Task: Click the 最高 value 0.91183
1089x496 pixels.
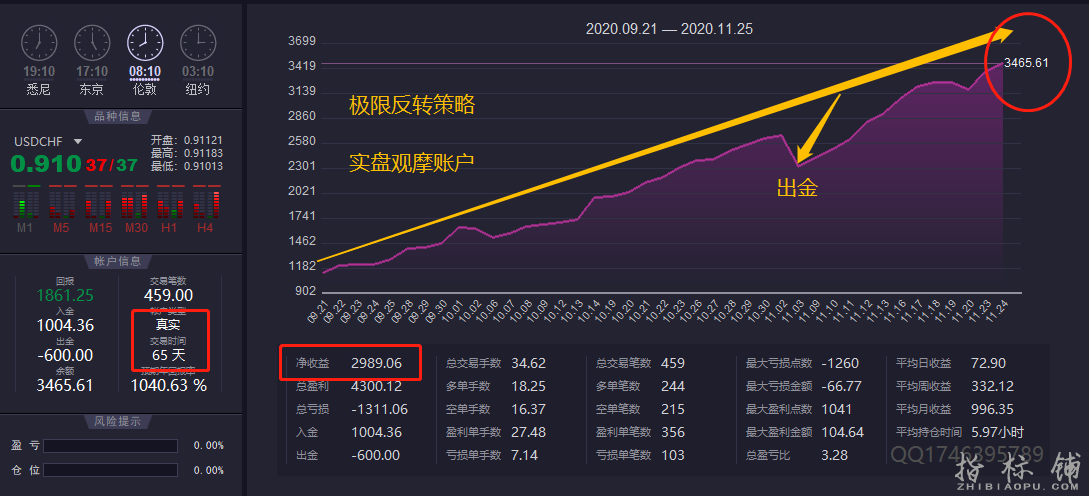Action: 203,154
